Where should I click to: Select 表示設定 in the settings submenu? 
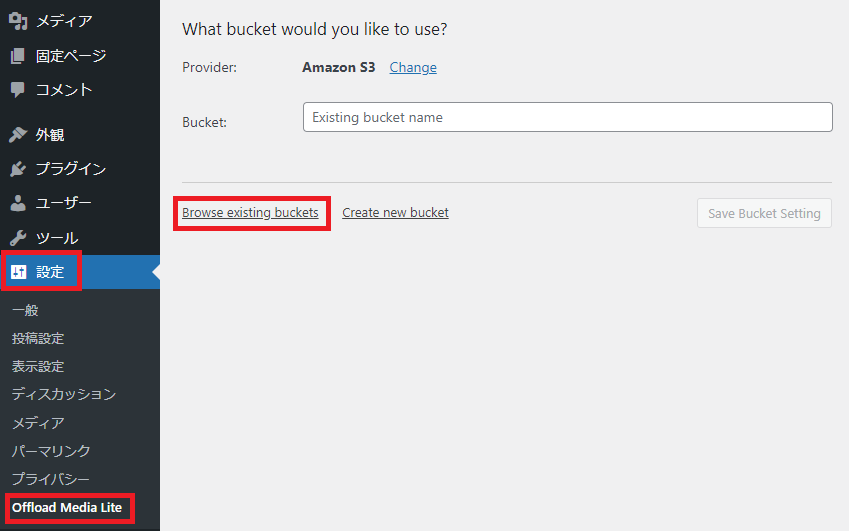[38, 366]
